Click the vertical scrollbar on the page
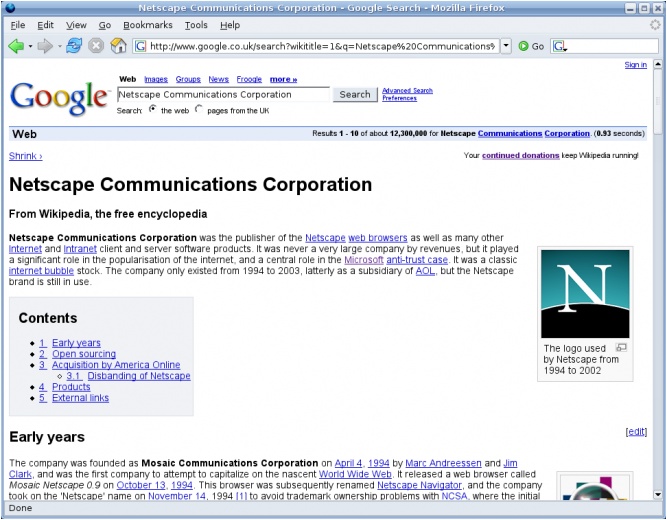Image resolution: width=667 pixels, height=520 pixels. pyautogui.click(x=658, y=300)
